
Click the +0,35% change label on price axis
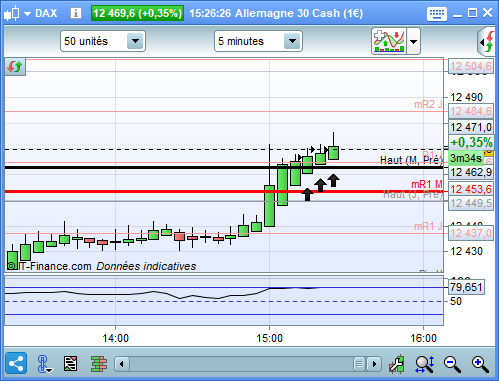pos(471,142)
